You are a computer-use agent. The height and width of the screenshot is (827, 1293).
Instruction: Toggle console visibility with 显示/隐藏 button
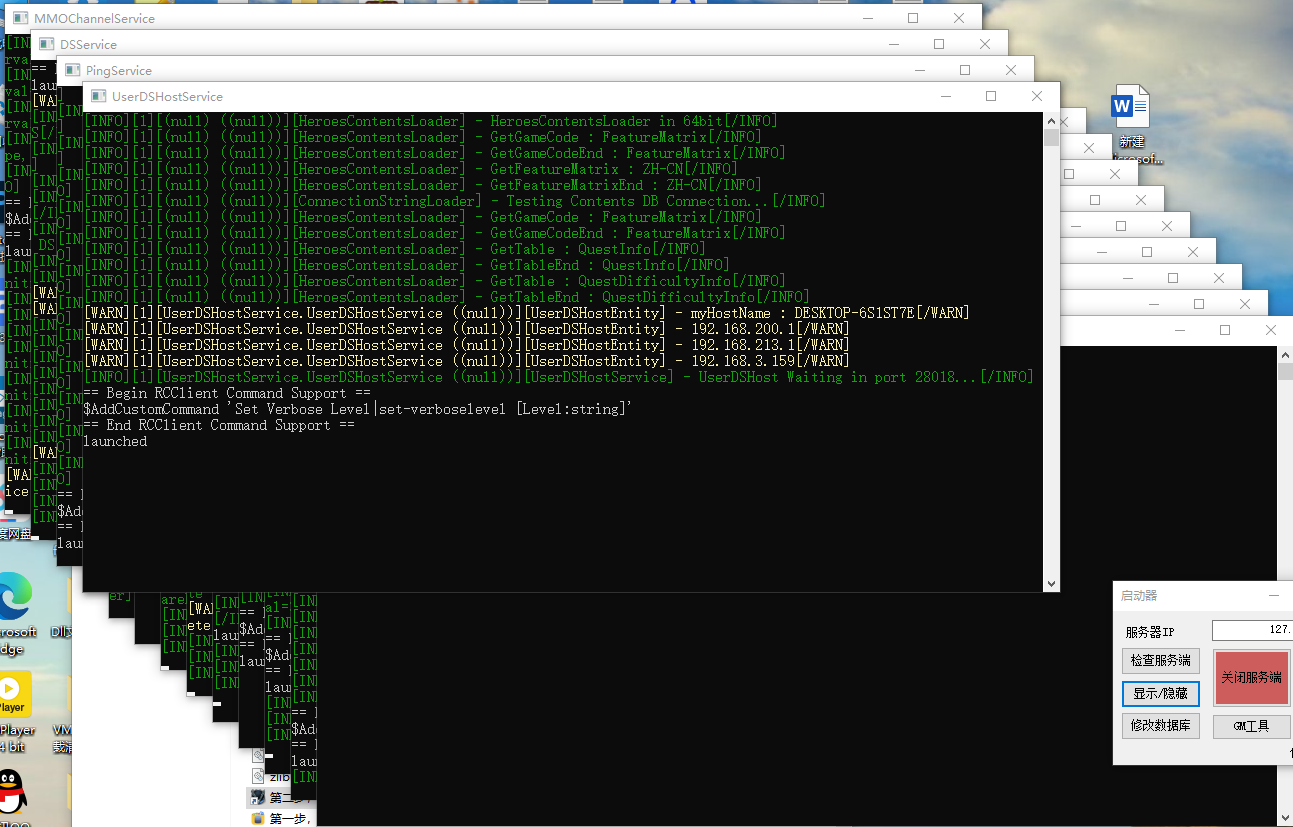coord(1160,693)
